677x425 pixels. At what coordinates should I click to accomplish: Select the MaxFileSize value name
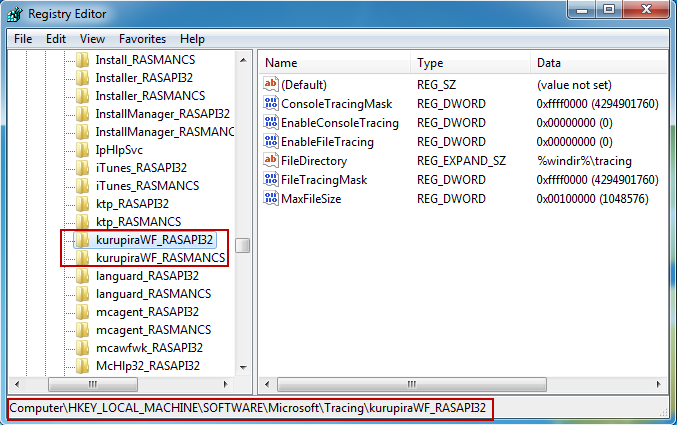[311, 199]
